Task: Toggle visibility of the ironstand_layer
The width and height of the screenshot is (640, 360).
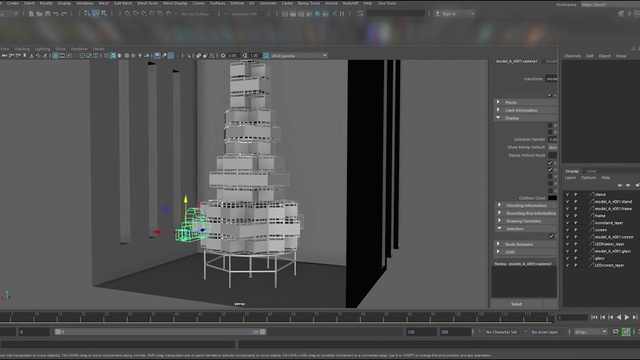Action: 567,223
